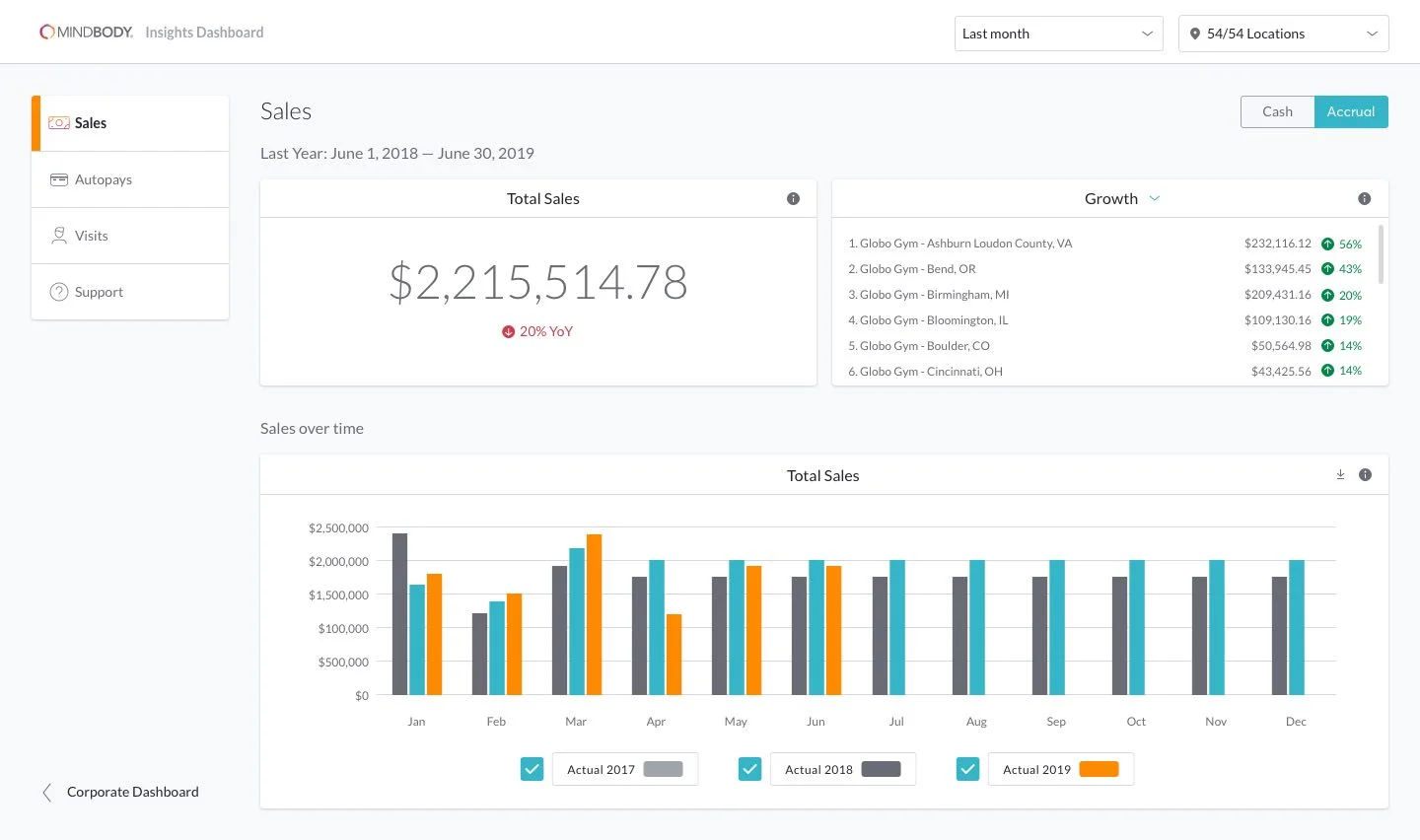Click the gray Actual 2017 color swatch

(664, 769)
